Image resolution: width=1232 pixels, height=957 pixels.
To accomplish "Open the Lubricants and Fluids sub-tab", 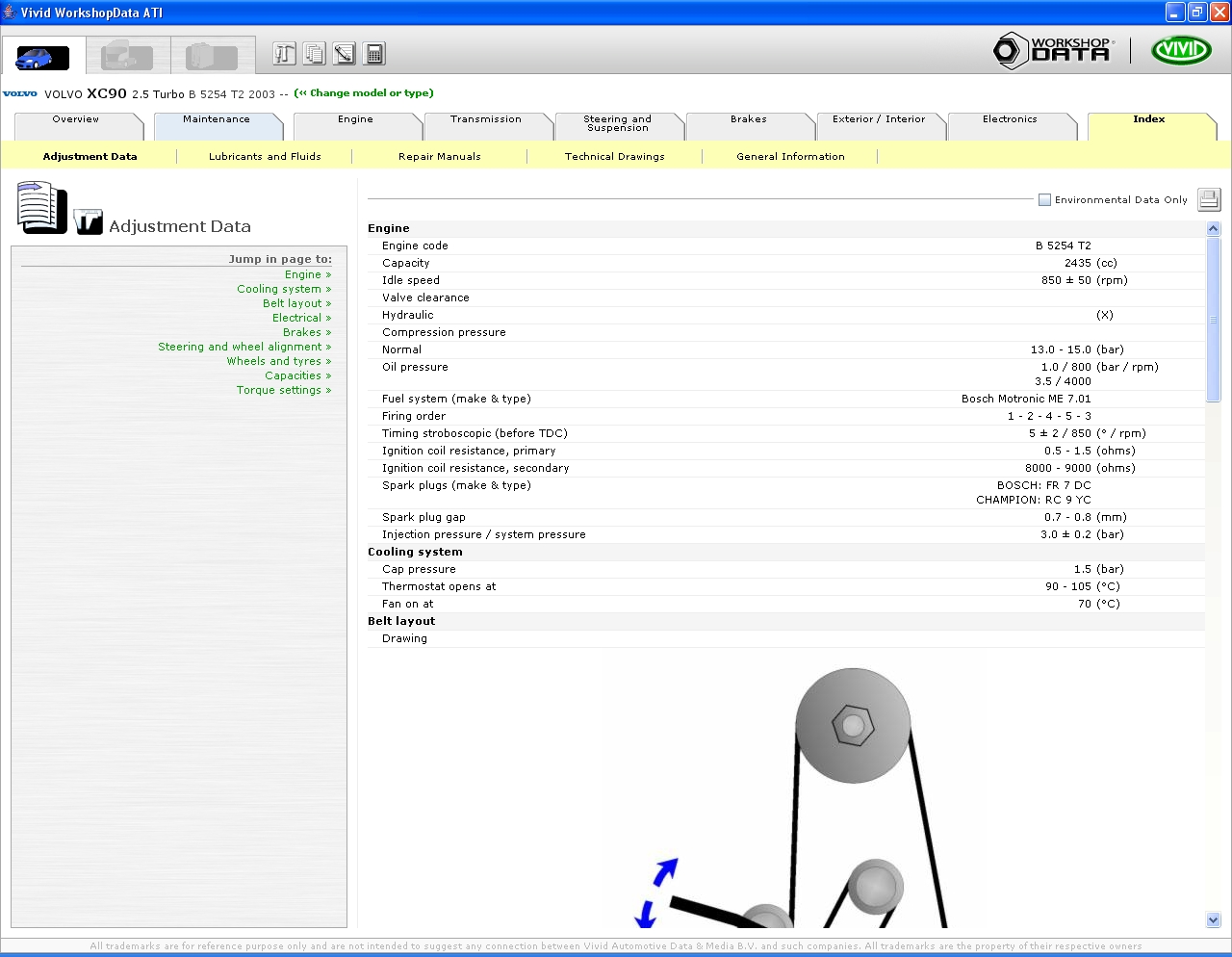I will click(x=266, y=156).
